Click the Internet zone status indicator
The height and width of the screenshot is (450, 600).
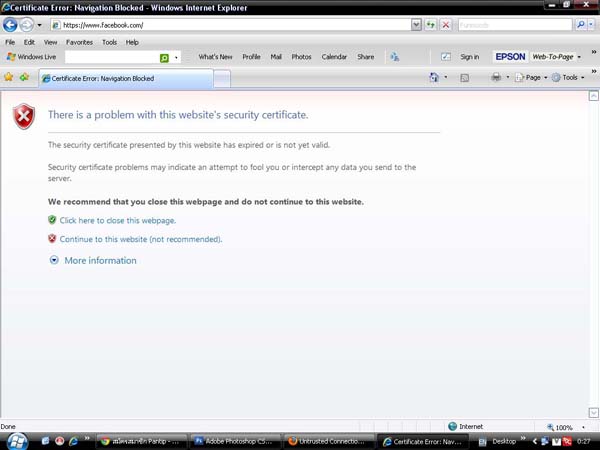coord(465,426)
